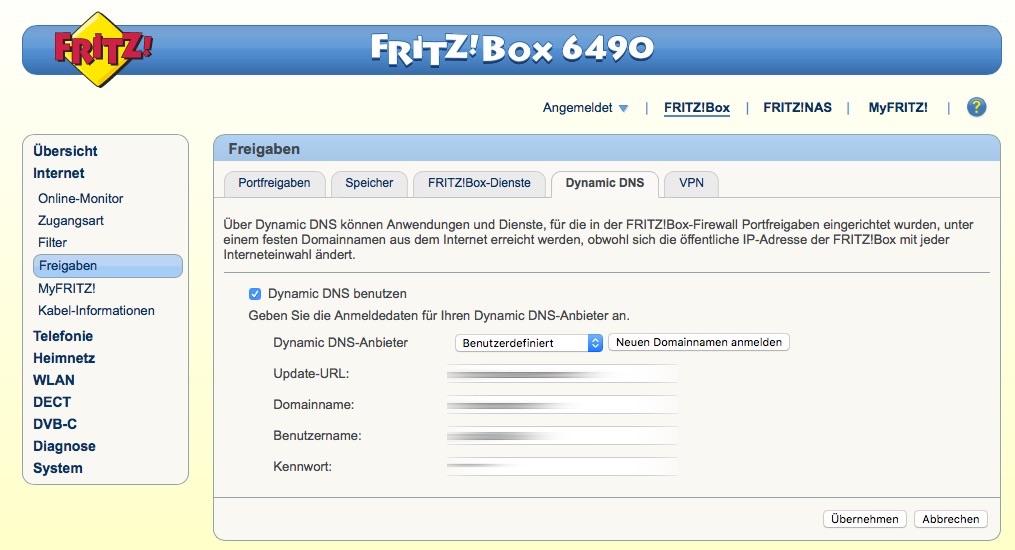This screenshot has width=1015, height=550.
Task: Select the VPN tab
Action: click(691, 184)
